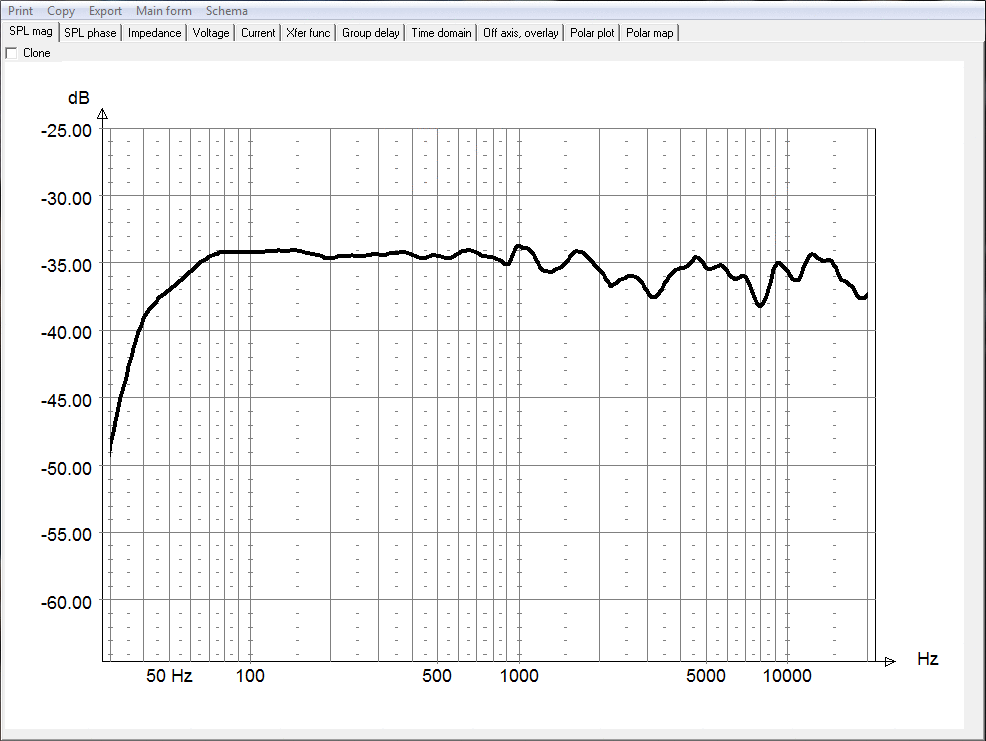Open the Copy menu
Image resolution: width=986 pixels, height=741 pixels.
(x=61, y=11)
